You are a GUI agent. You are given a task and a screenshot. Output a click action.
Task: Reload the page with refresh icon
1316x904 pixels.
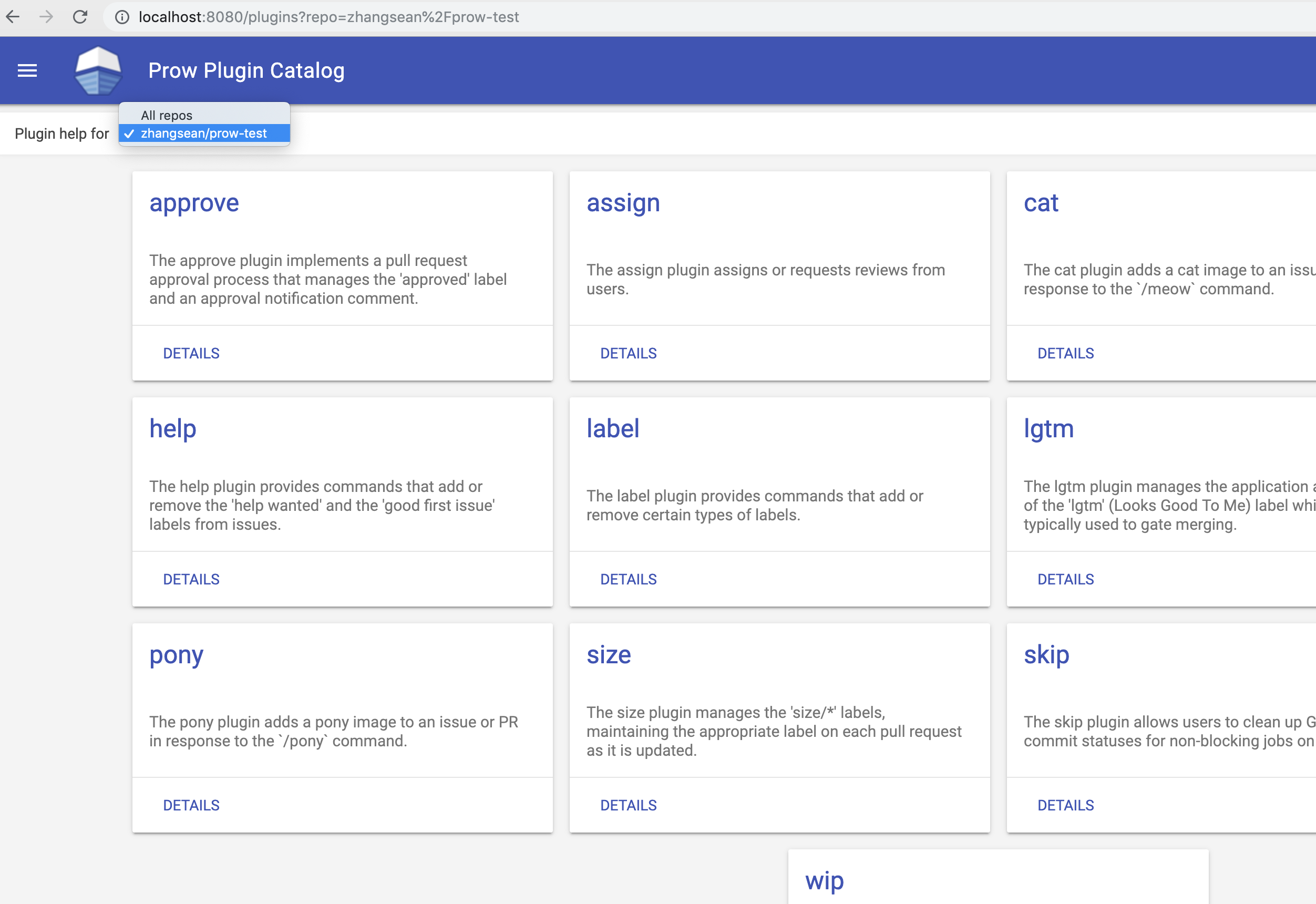pos(80,17)
